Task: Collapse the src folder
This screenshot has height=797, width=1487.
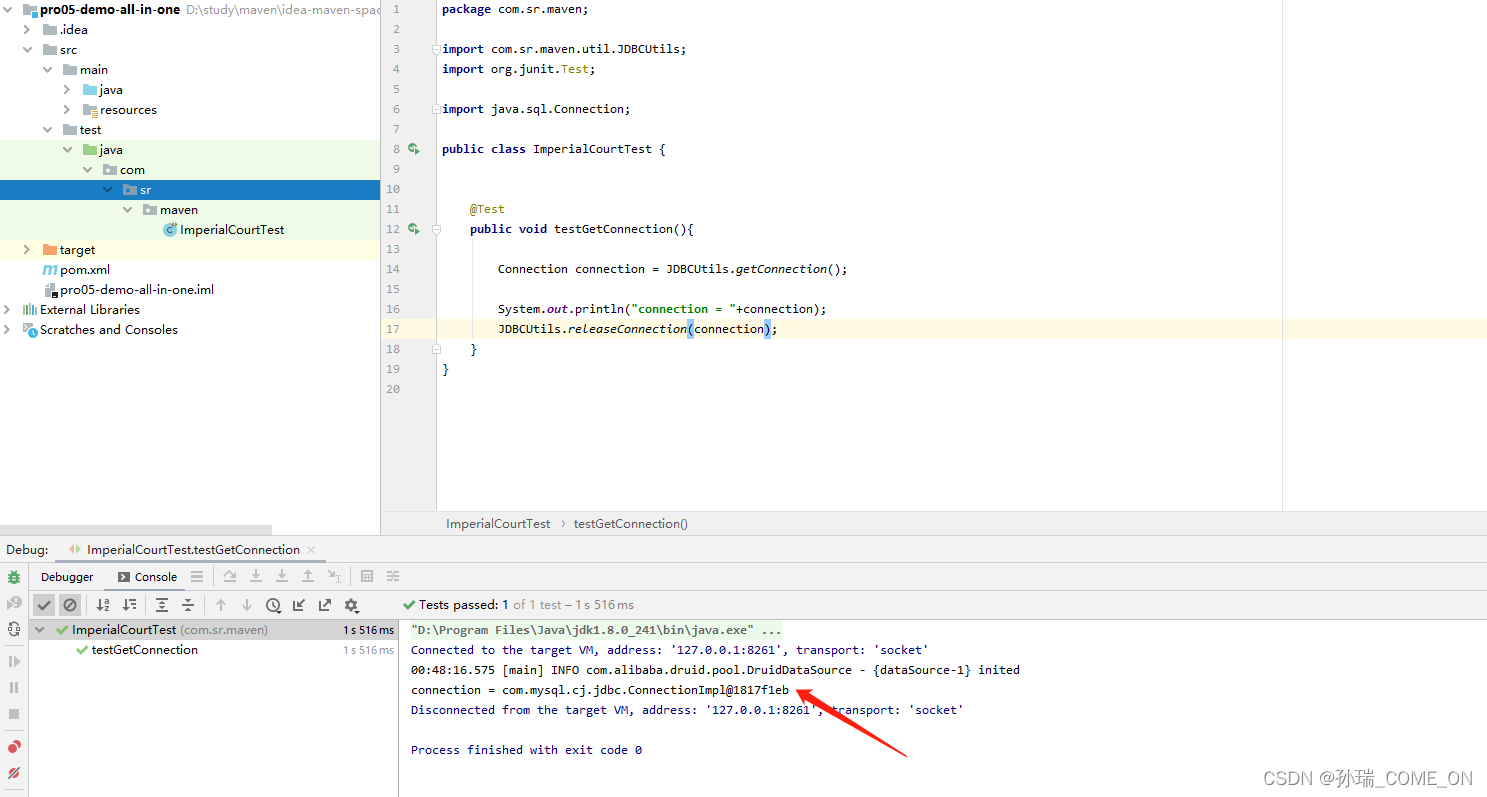Action: click(27, 49)
